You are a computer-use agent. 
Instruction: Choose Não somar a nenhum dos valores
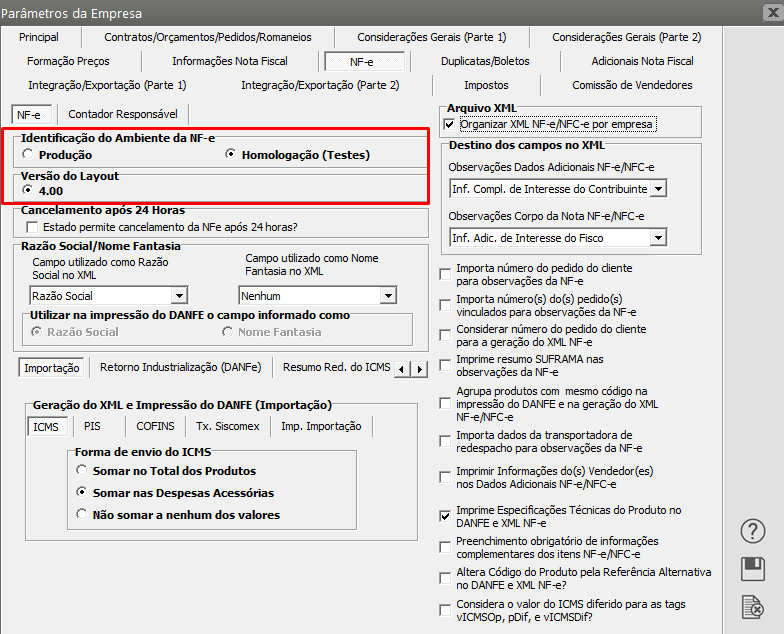click(x=82, y=514)
